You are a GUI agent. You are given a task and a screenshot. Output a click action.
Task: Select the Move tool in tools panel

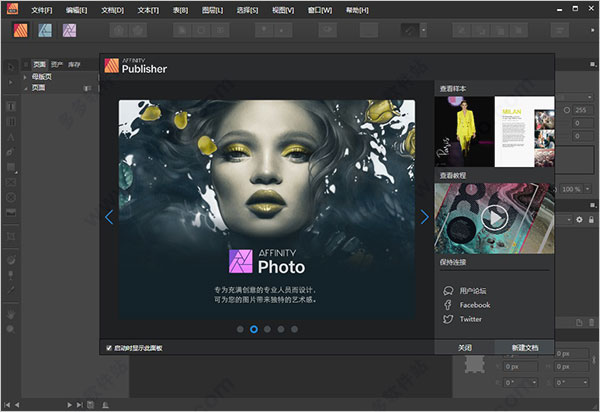11,67
